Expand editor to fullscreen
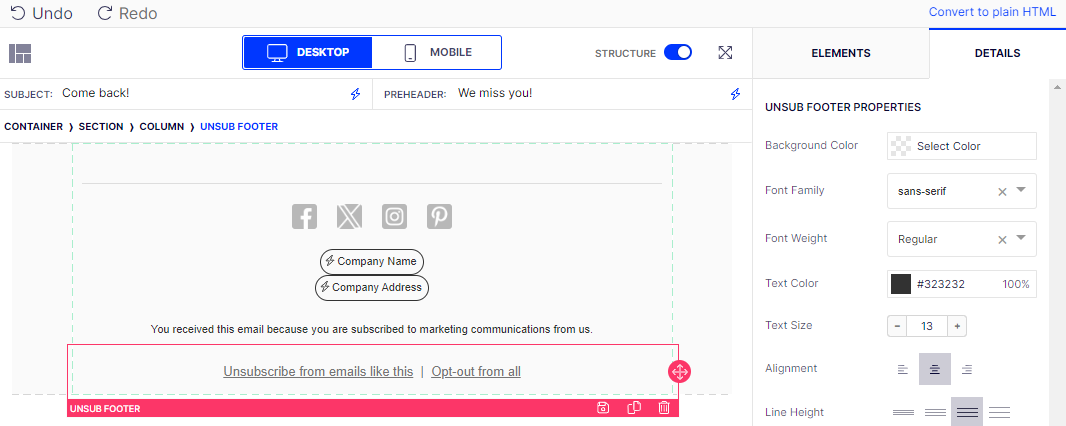Image resolution: width=1066 pixels, height=426 pixels. (x=726, y=53)
